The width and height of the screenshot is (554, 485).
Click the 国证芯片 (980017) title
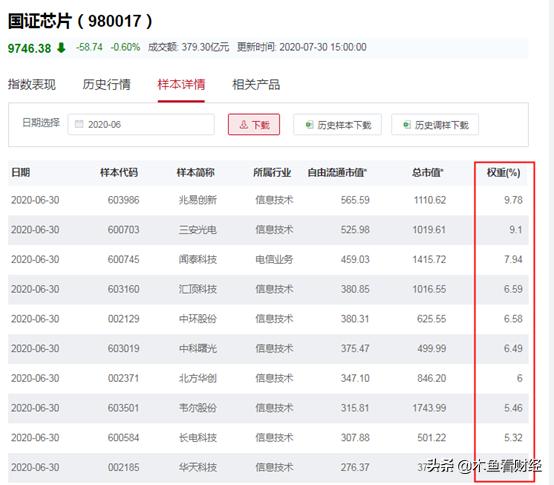point(80,21)
